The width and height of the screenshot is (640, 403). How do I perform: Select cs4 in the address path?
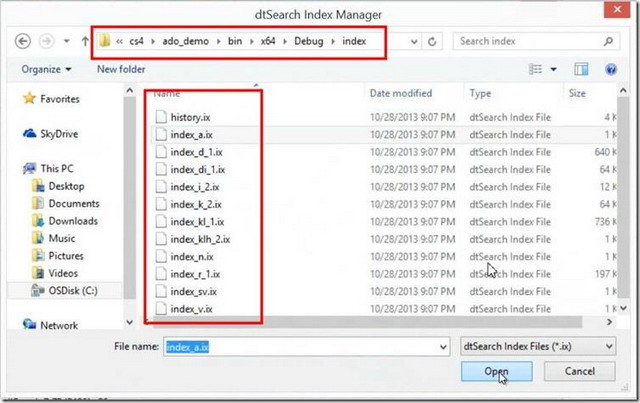pos(136,41)
